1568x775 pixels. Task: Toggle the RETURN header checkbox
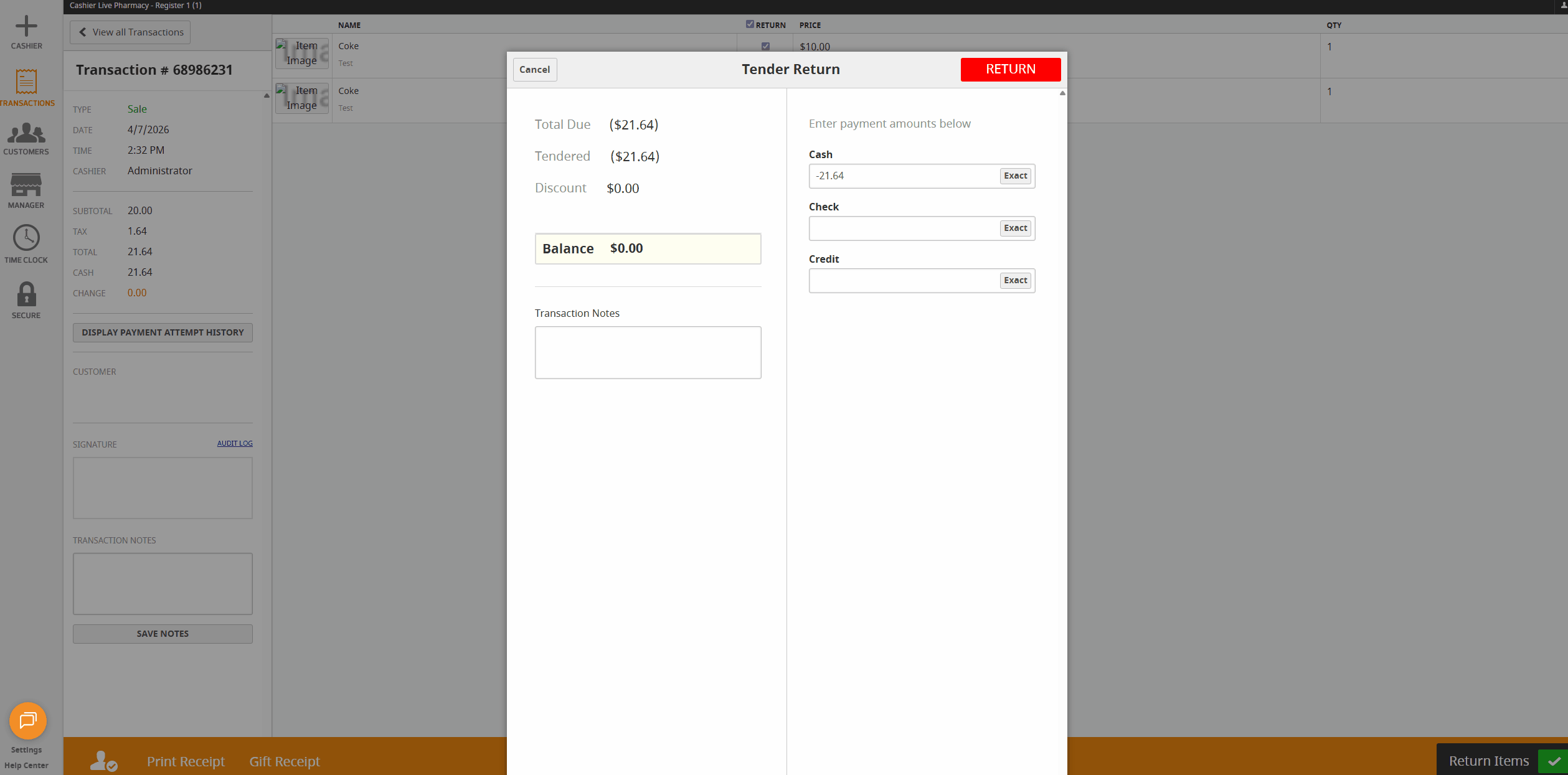(750, 24)
